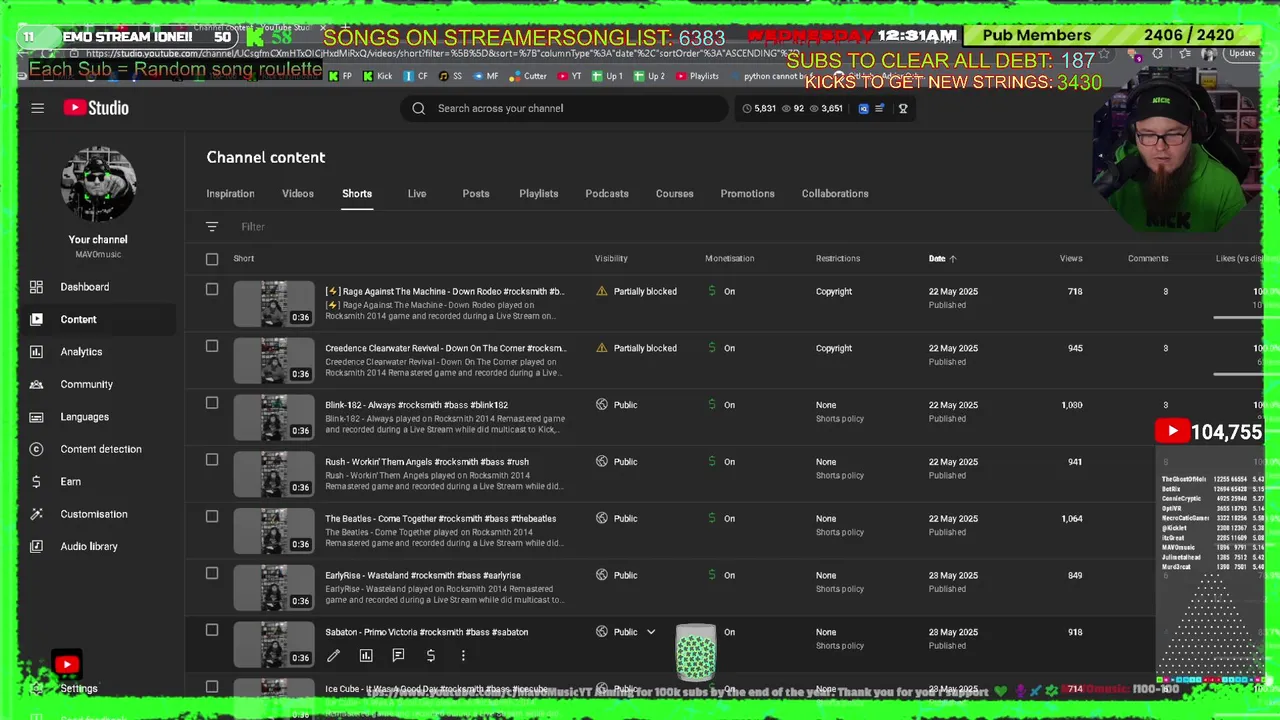This screenshot has height=720, width=1280.
Task: Click warning icon on Creedence Clearwater Revival row
Action: 601,348
